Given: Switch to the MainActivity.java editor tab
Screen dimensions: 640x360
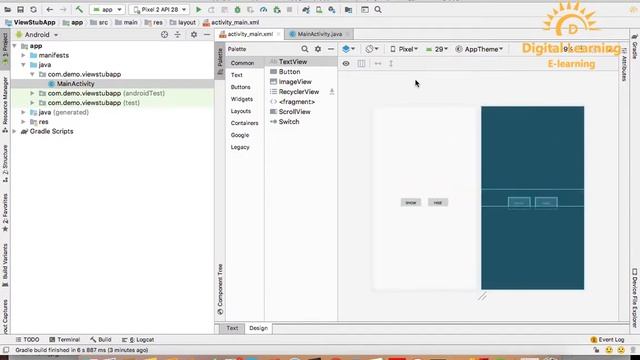Looking at the screenshot, I should (319, 34).
